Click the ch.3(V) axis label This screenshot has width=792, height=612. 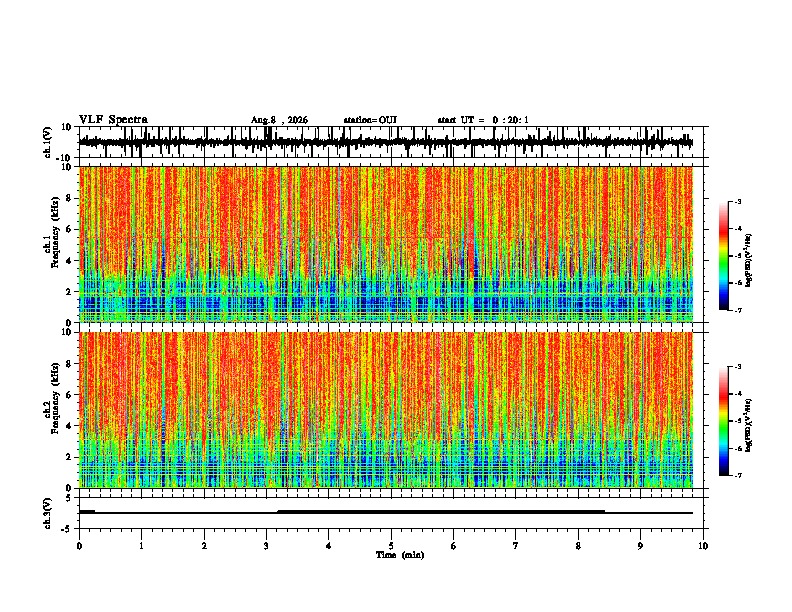coord(48,513)
